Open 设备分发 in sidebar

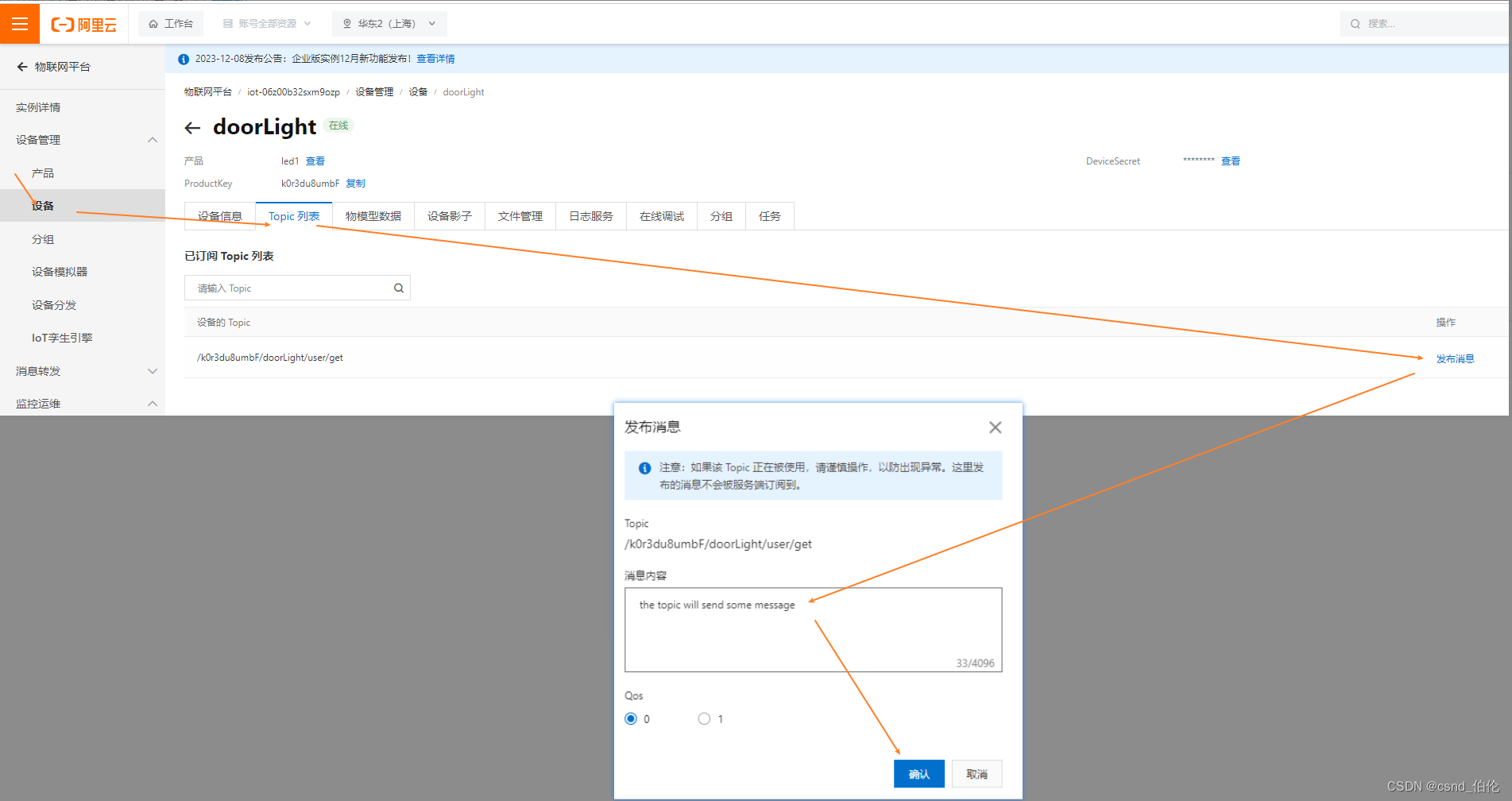click(54, 305)
